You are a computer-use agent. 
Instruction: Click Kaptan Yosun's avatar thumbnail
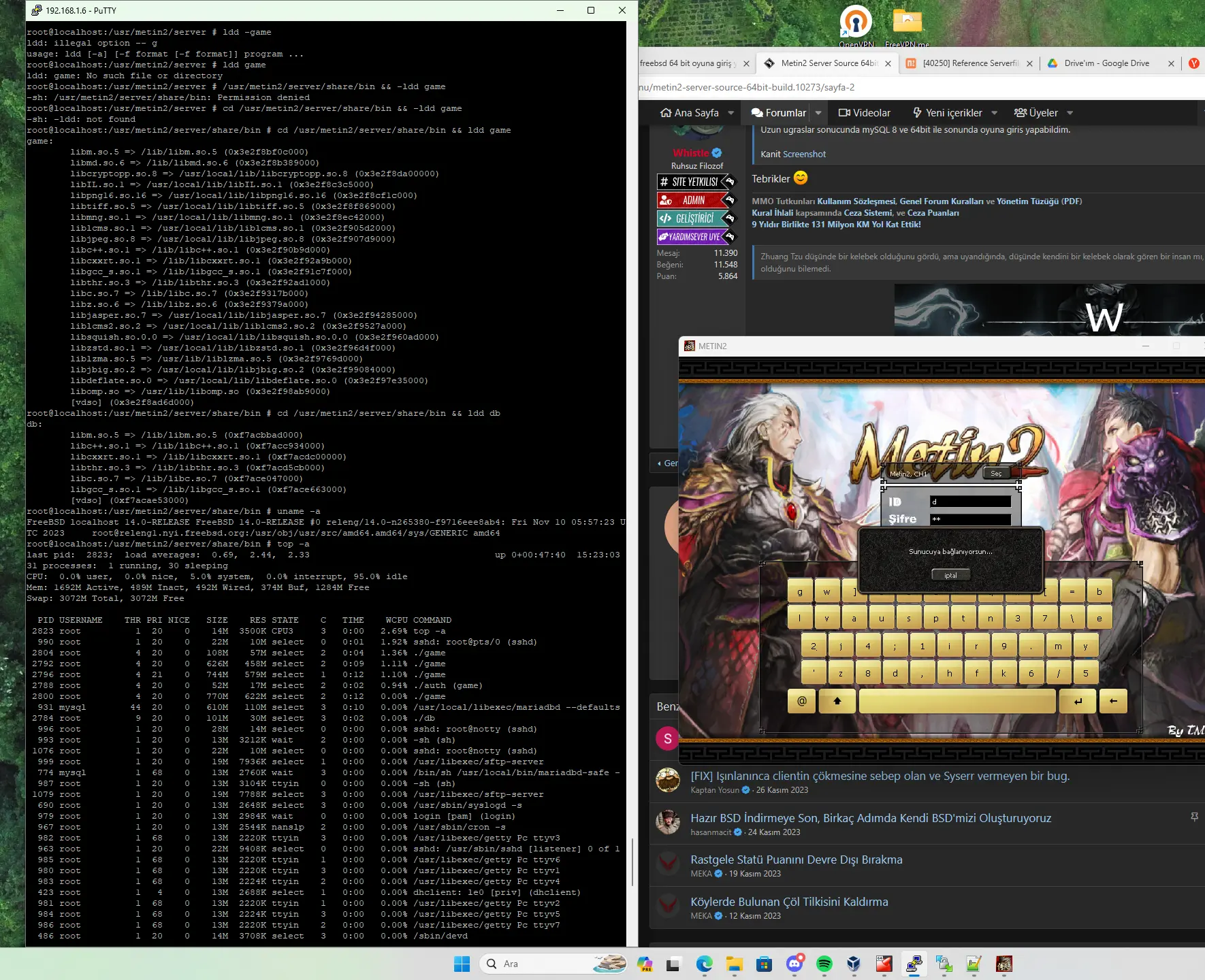click(667, 780)
